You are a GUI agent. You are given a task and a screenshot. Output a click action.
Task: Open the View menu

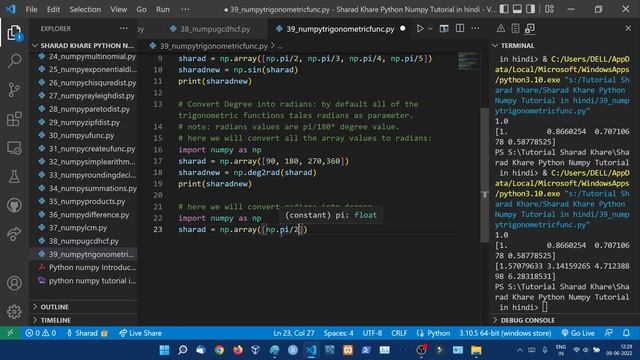[x=118, y=9]
